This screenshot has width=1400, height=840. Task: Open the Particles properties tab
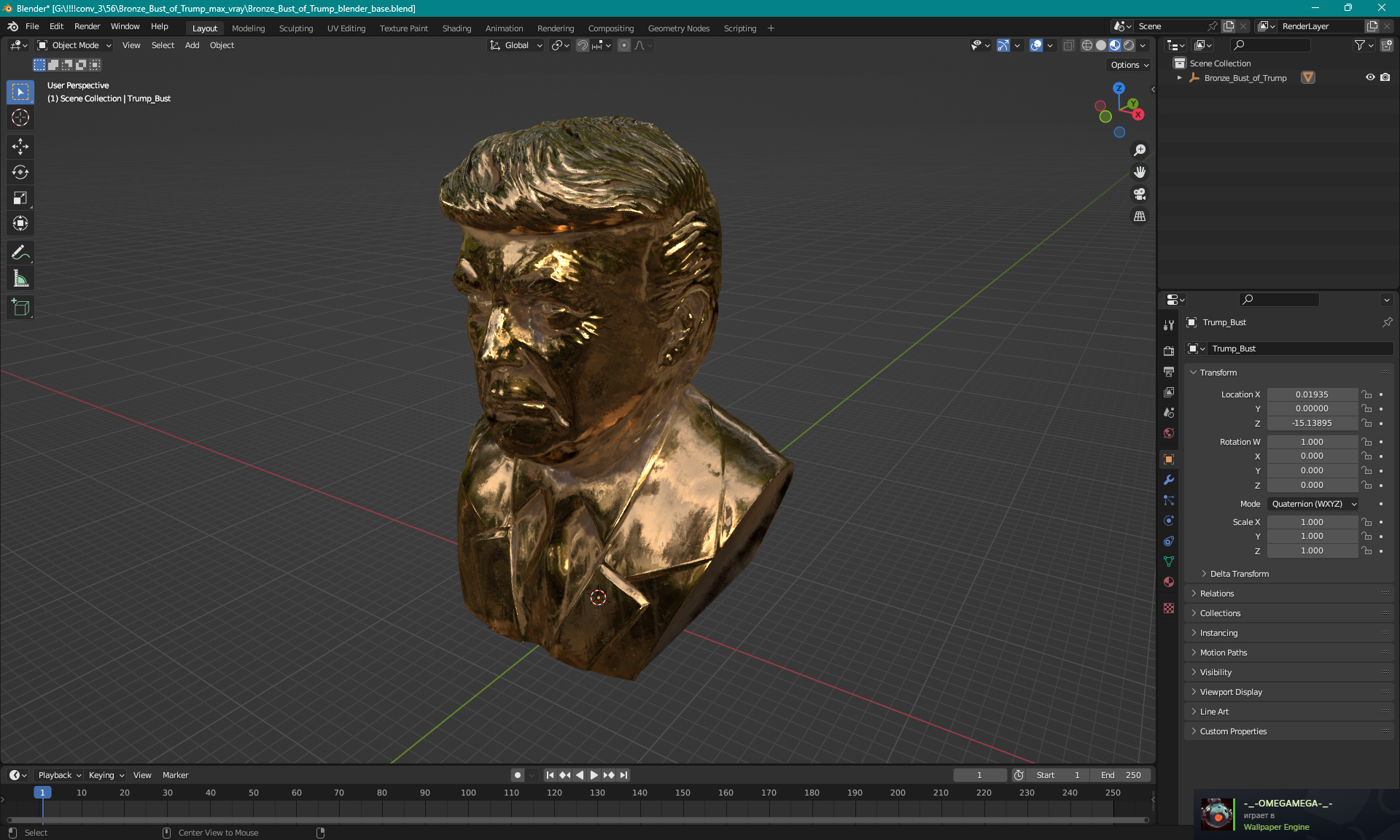pyautogui.click(x=1169, y=500)
